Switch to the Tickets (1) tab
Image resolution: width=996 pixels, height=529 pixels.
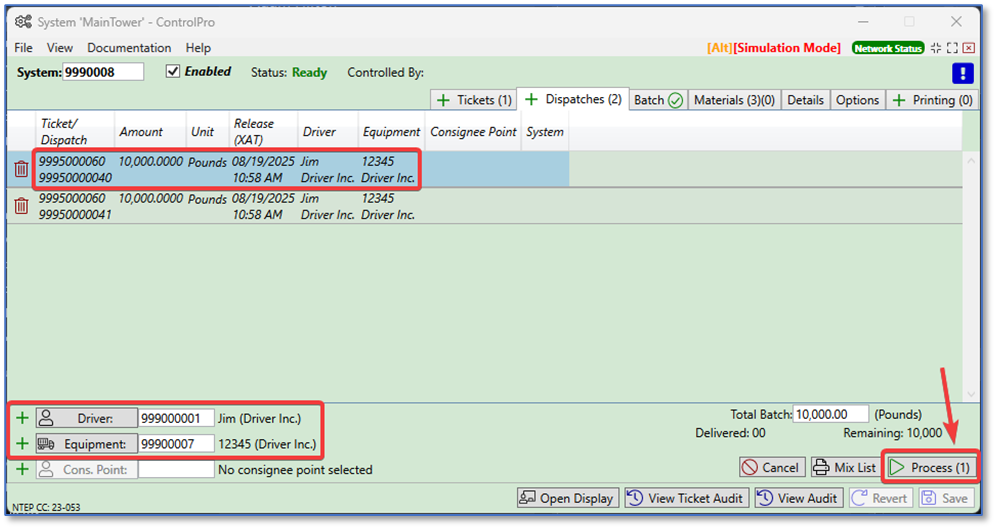coord(475,100)
